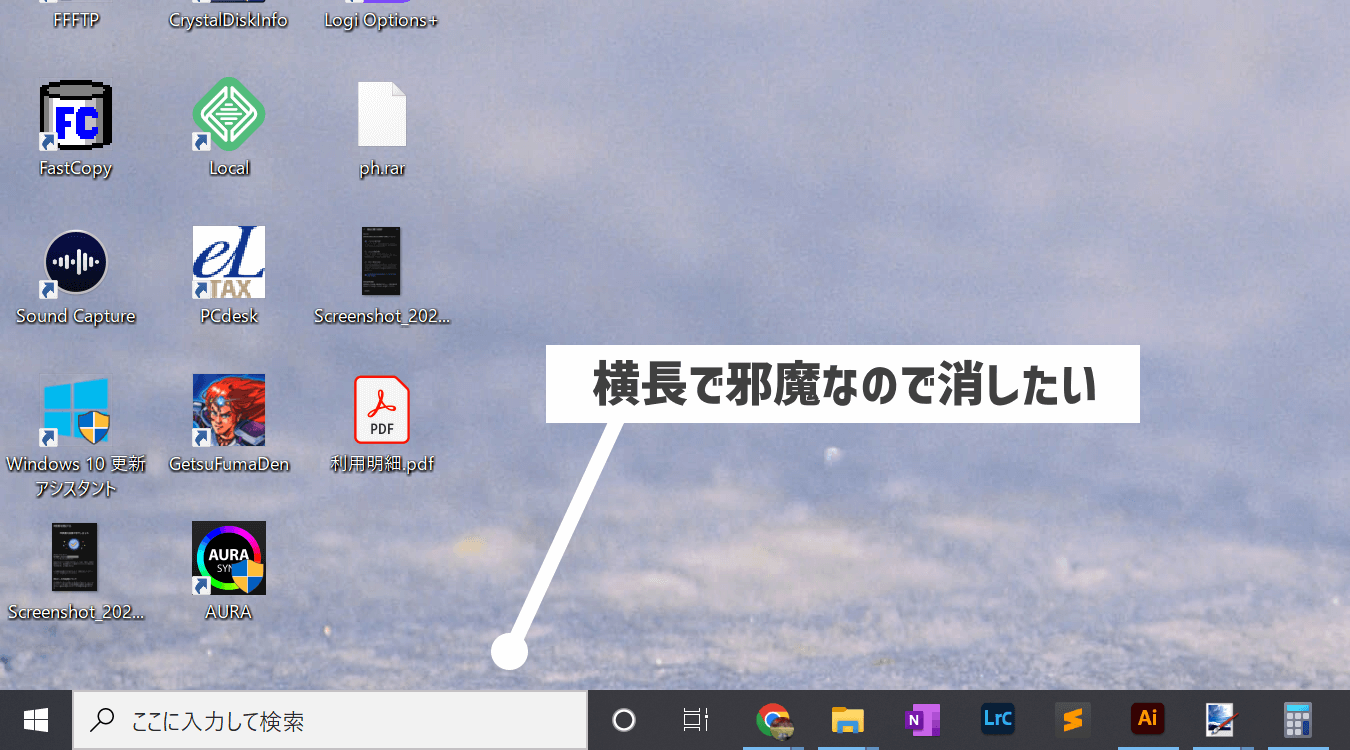Open File Explorer from the taskbar
This screenshot has height=750, width=1350.
(847, 719)
